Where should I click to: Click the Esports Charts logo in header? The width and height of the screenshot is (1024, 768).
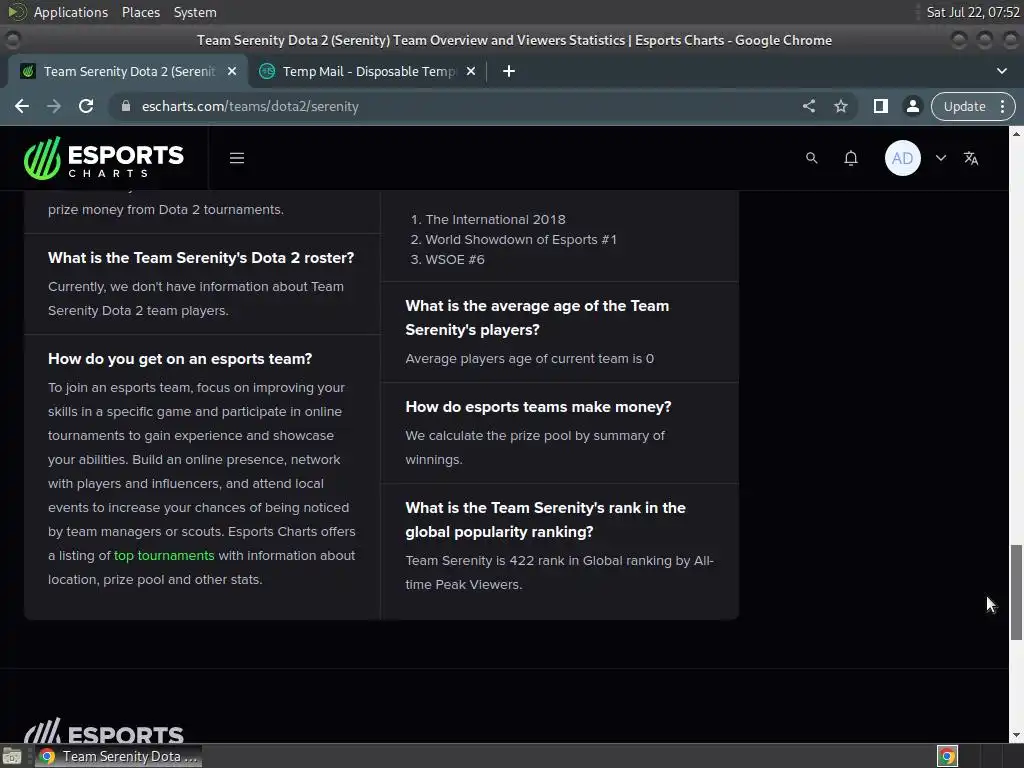(104, 158)
